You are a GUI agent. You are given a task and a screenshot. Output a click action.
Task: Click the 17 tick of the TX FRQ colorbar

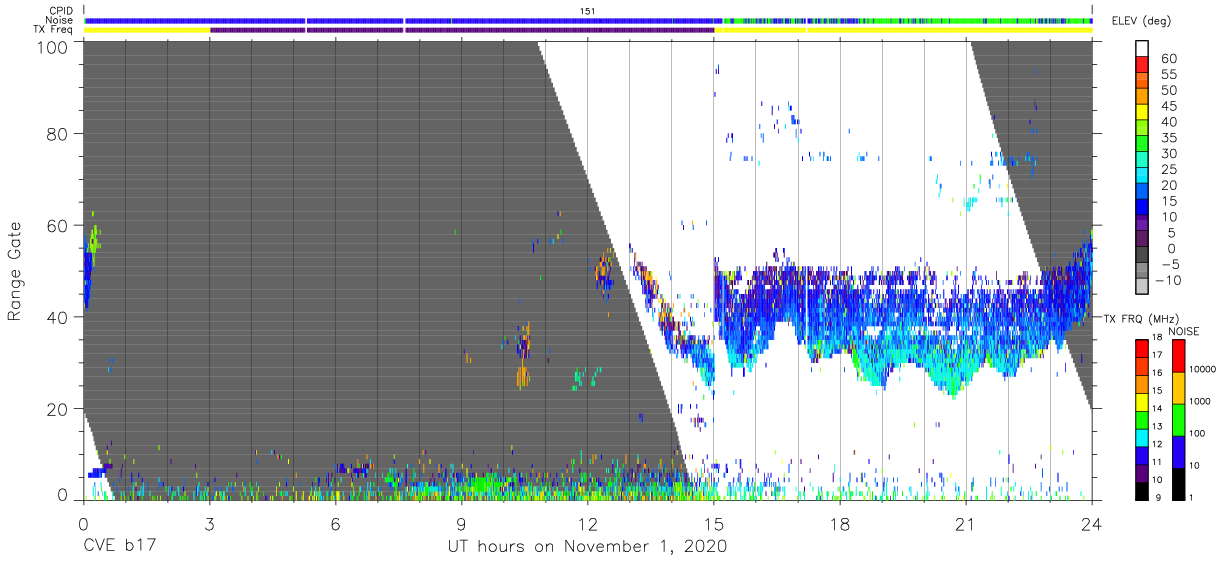1158,357
